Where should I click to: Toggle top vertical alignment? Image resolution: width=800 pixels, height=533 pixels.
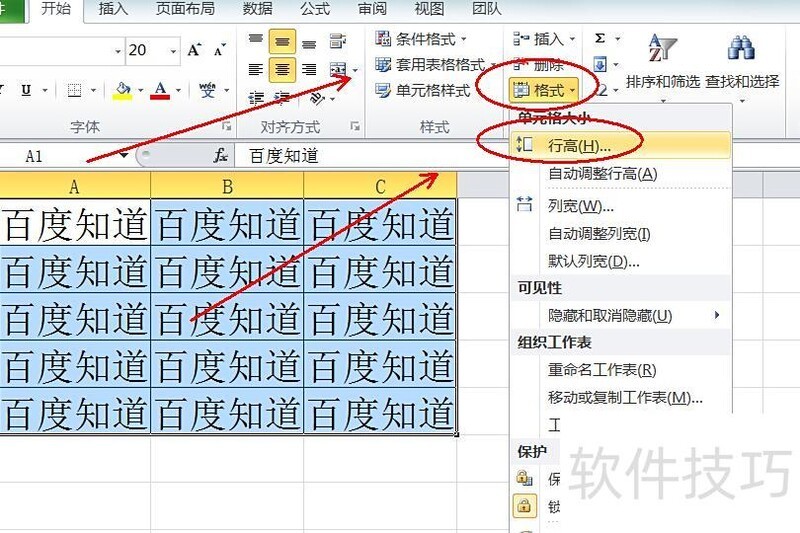[256, 41]
